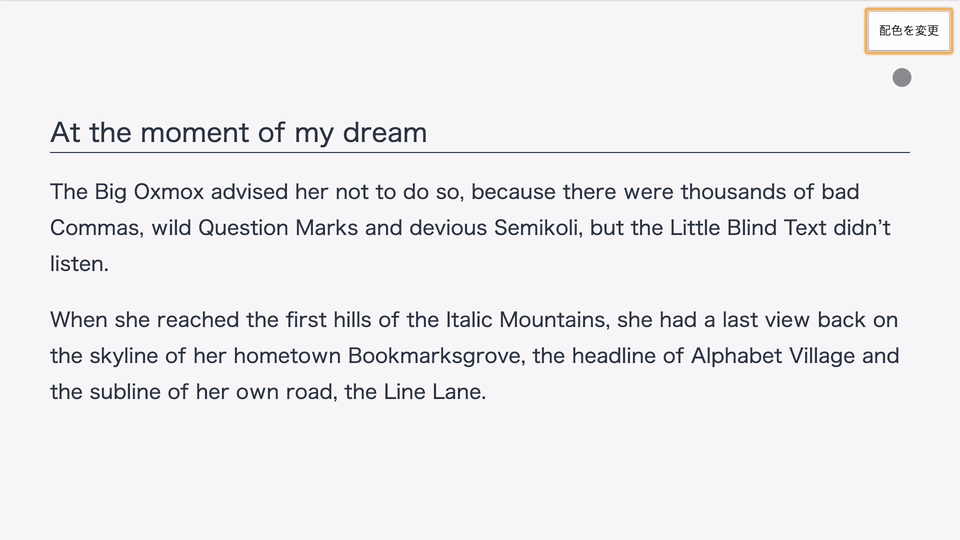
Task: Click the words "When she reached"
Action: 130,320
